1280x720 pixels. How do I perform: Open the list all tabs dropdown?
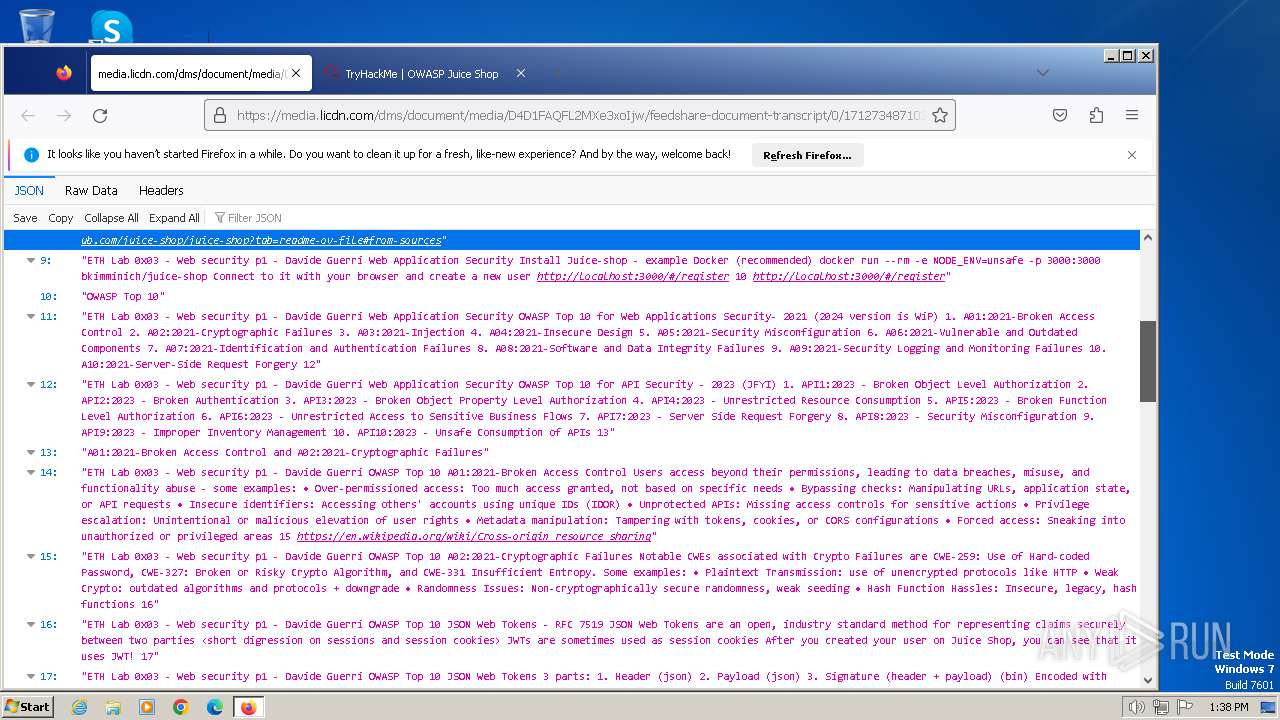tap(1042, 73)
